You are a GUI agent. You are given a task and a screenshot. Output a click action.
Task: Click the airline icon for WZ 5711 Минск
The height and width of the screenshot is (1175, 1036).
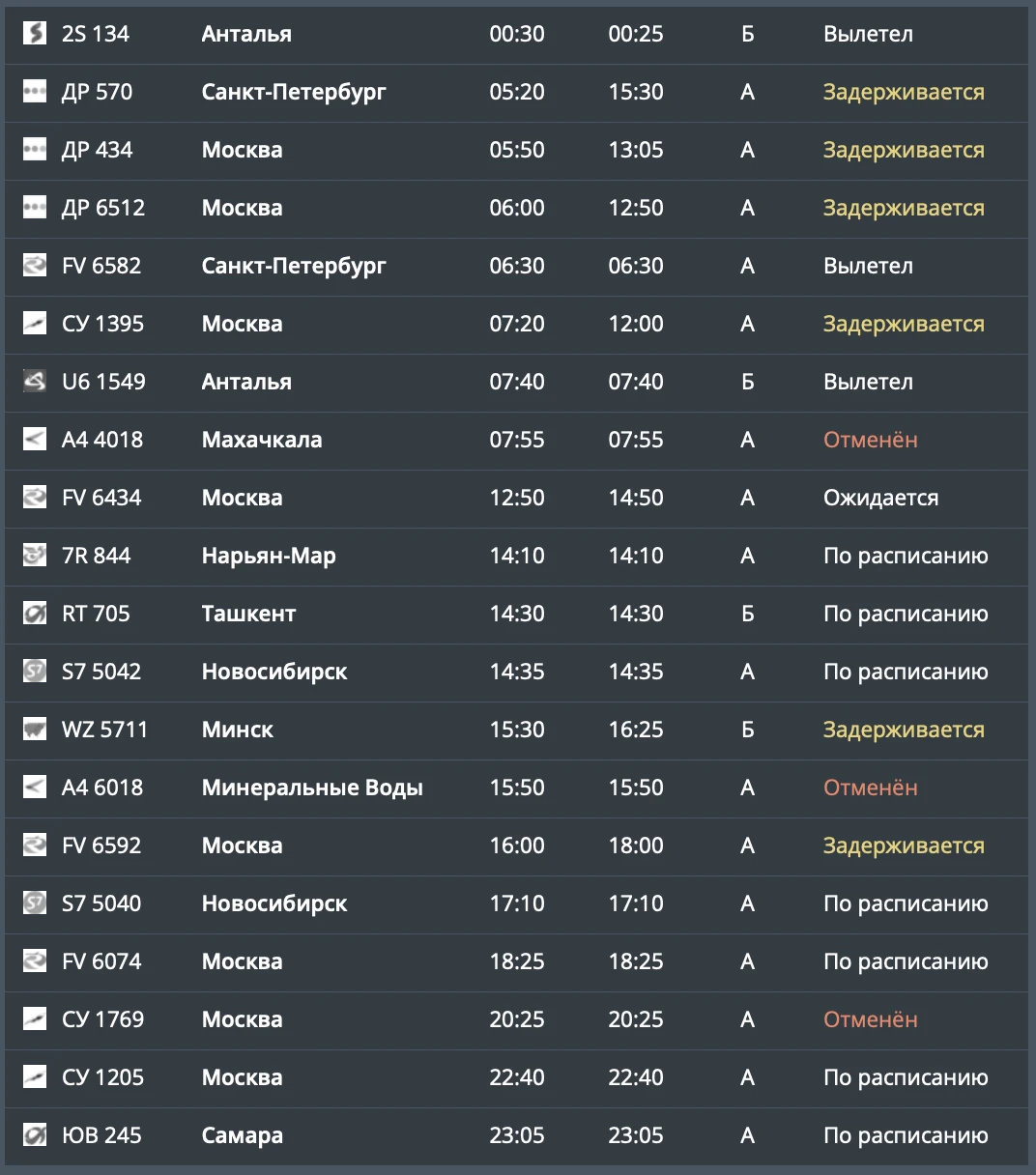[35, 730]
